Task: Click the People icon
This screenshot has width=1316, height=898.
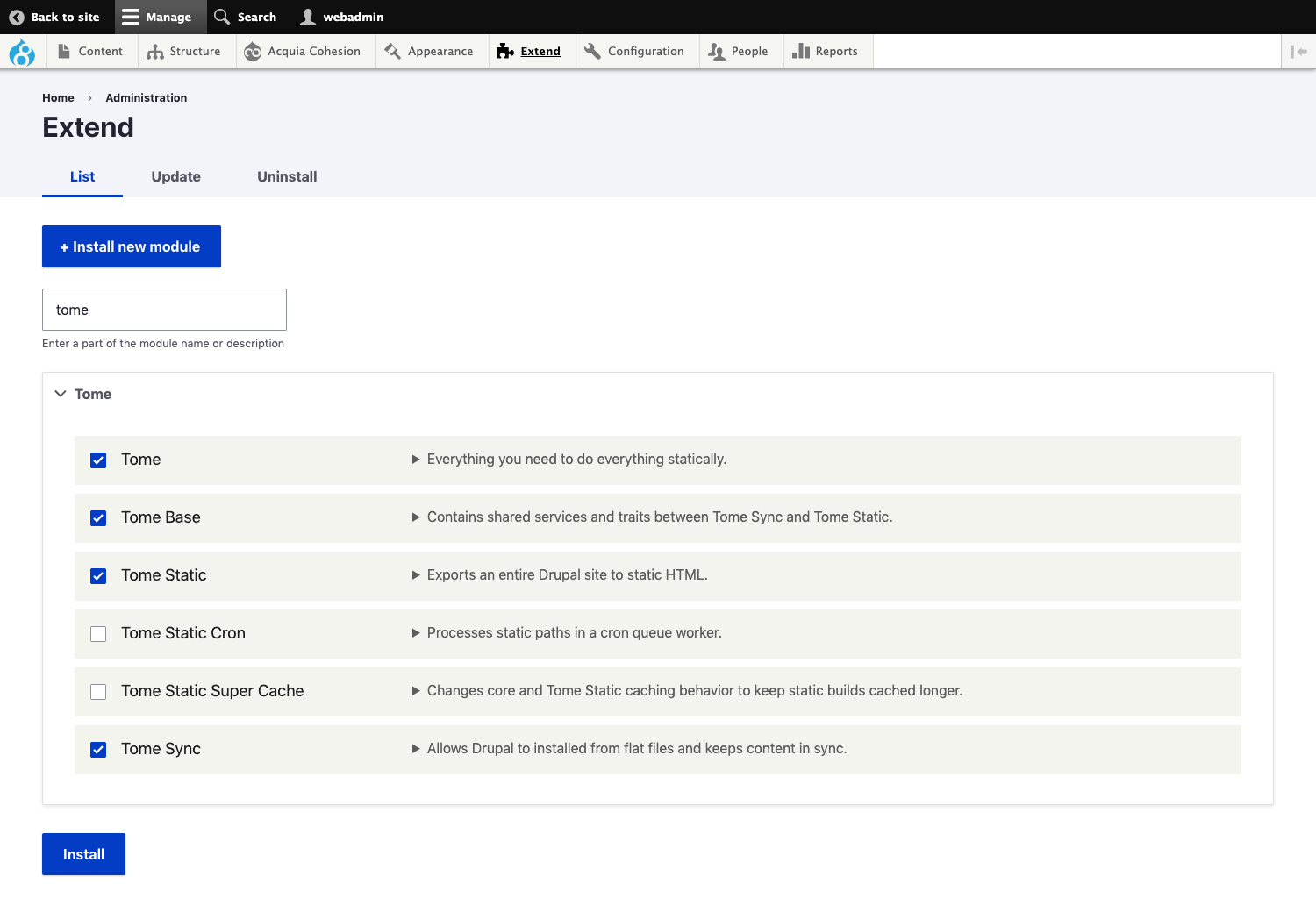Action: [x=717, y=52]
